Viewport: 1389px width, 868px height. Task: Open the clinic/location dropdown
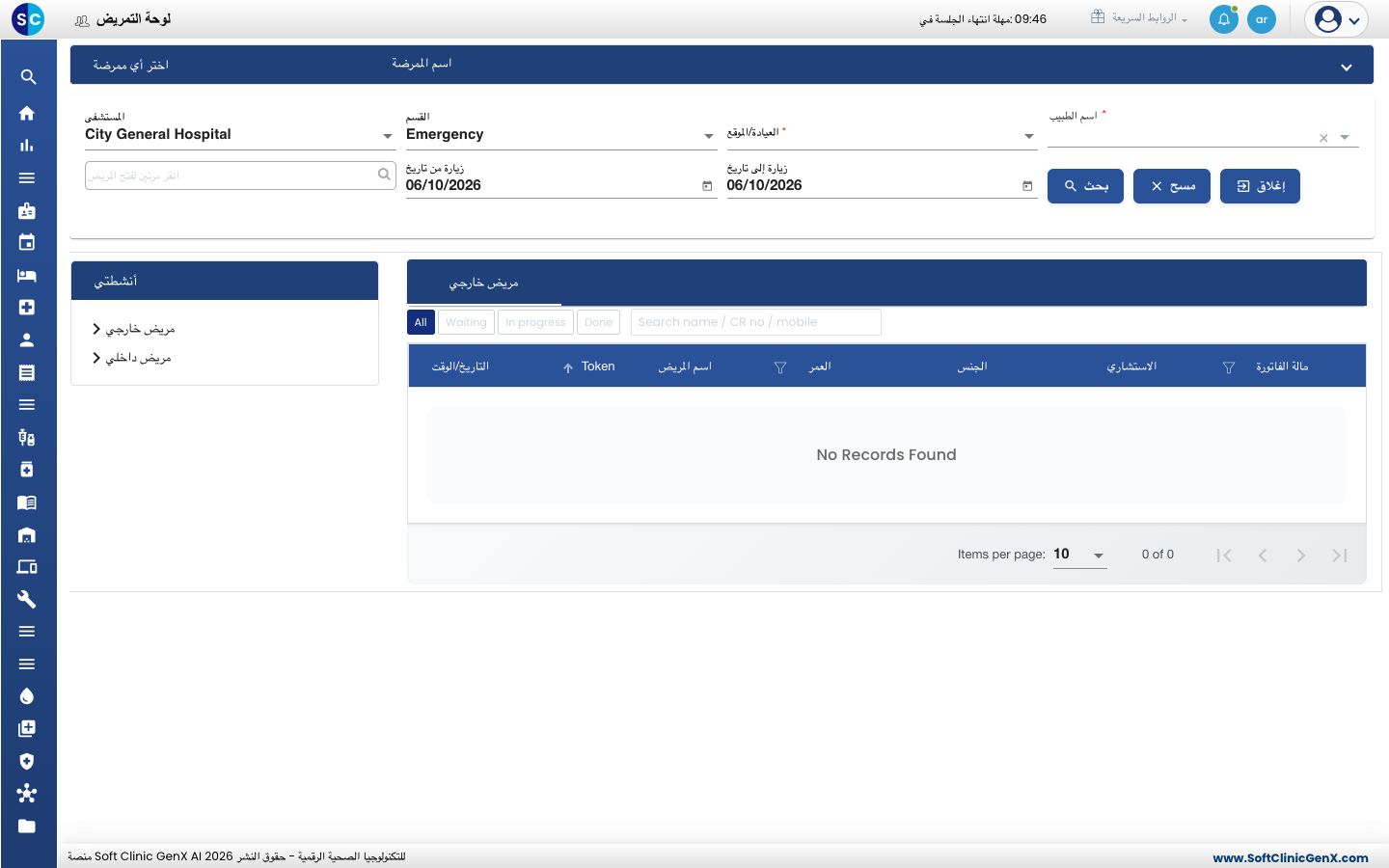(882, 135)
